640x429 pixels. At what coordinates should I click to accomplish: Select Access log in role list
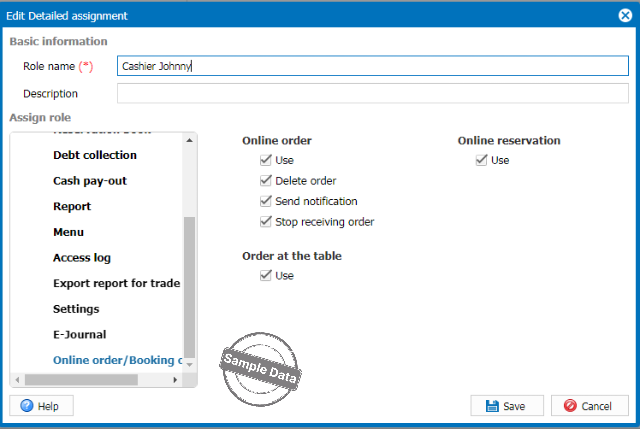(x=82, y=258)
